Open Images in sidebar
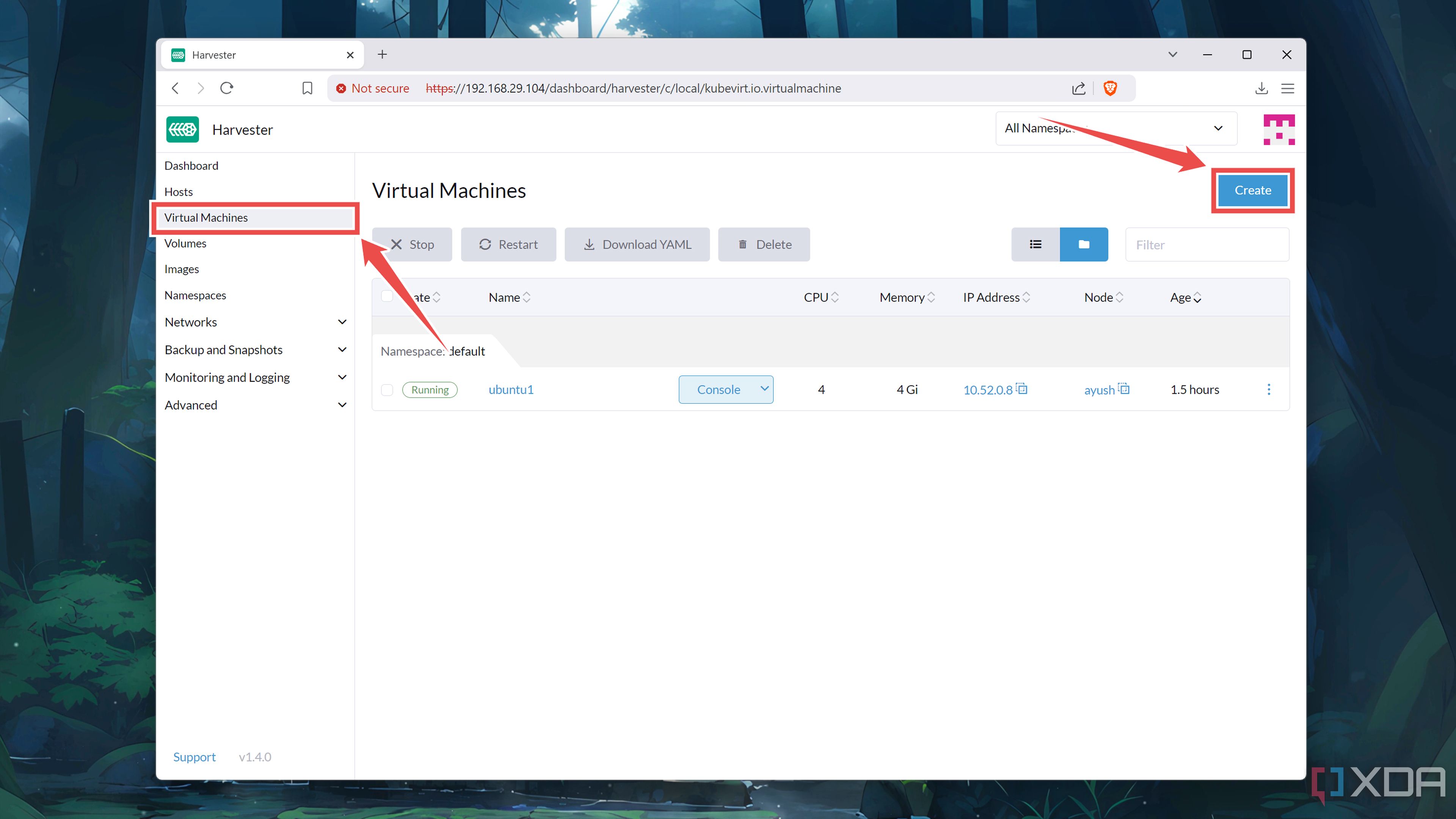This screenshot has height=819, width=1456. coord(182,269)
